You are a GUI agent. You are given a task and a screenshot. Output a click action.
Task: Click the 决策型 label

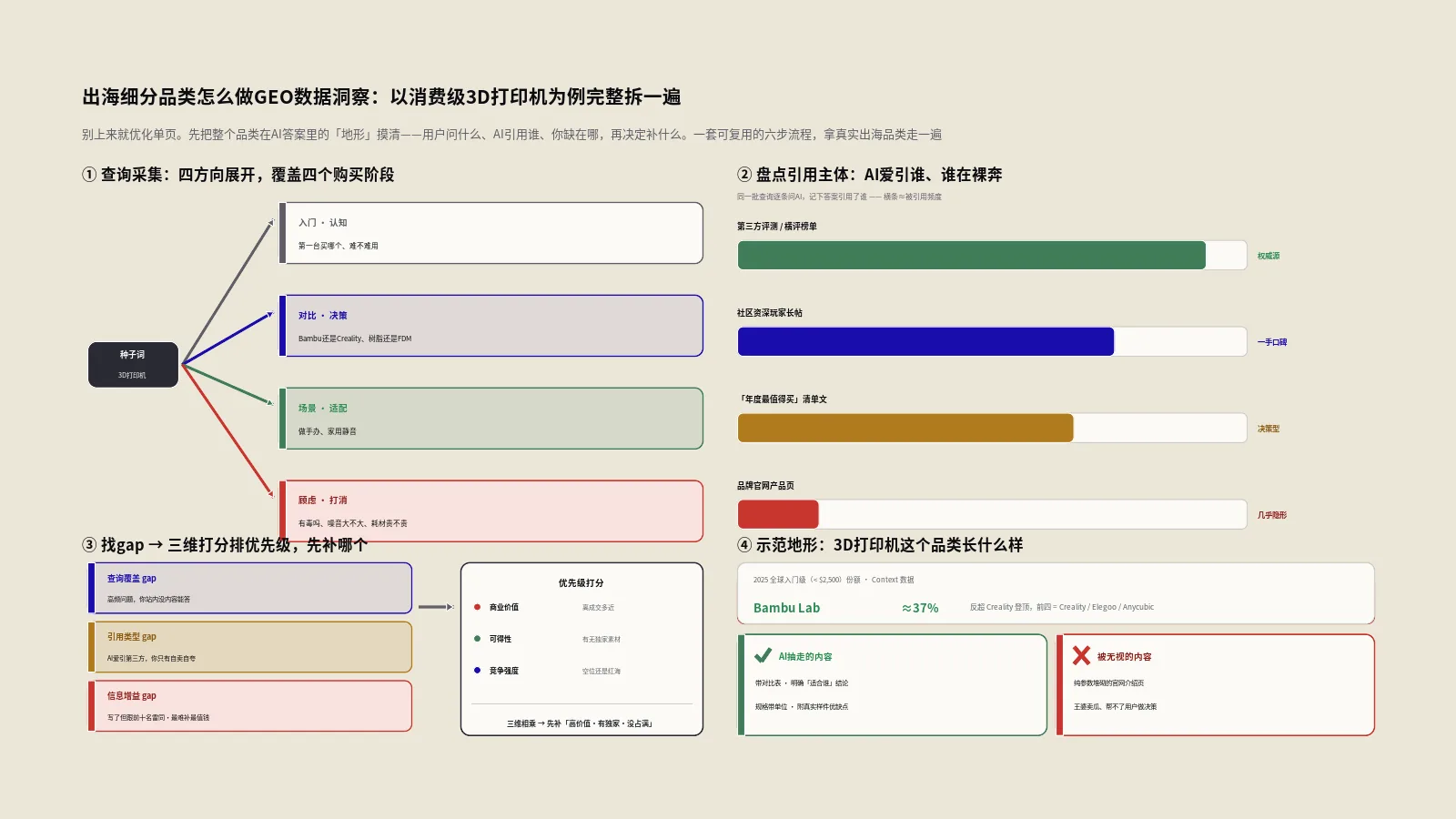point(1269,429)
